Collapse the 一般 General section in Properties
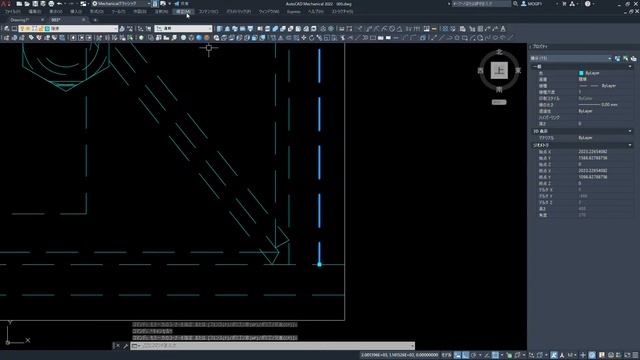640x360 pixels. (x=630, y=67)
